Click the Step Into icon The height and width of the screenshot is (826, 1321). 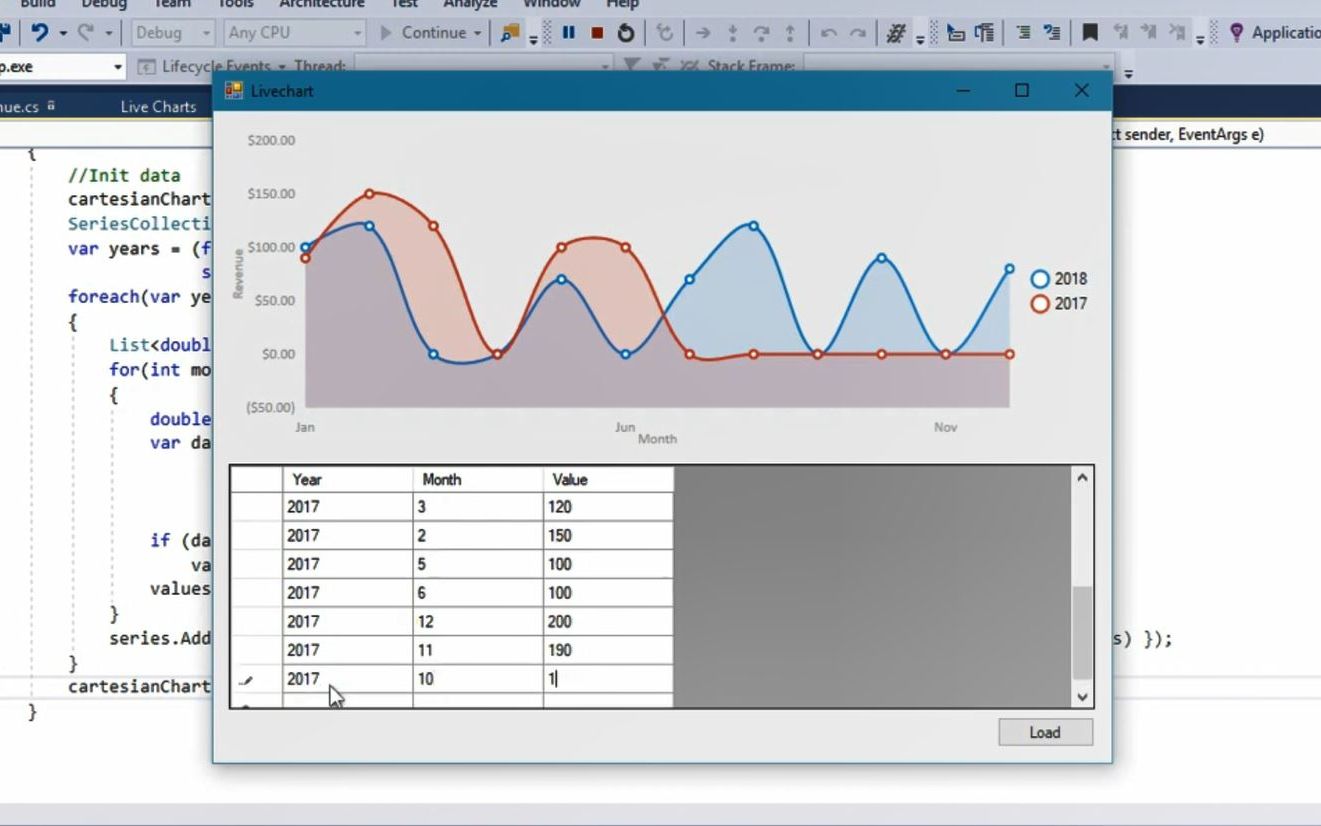click(732, 32)
